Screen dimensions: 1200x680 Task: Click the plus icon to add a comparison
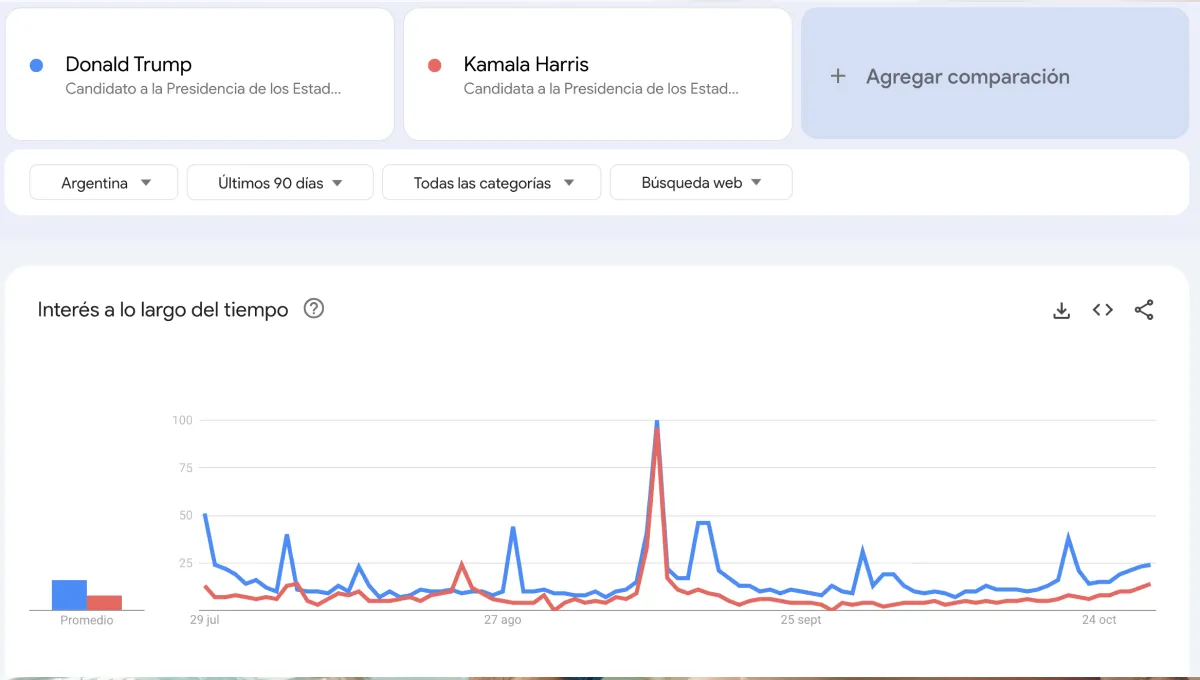pos(838,75)
